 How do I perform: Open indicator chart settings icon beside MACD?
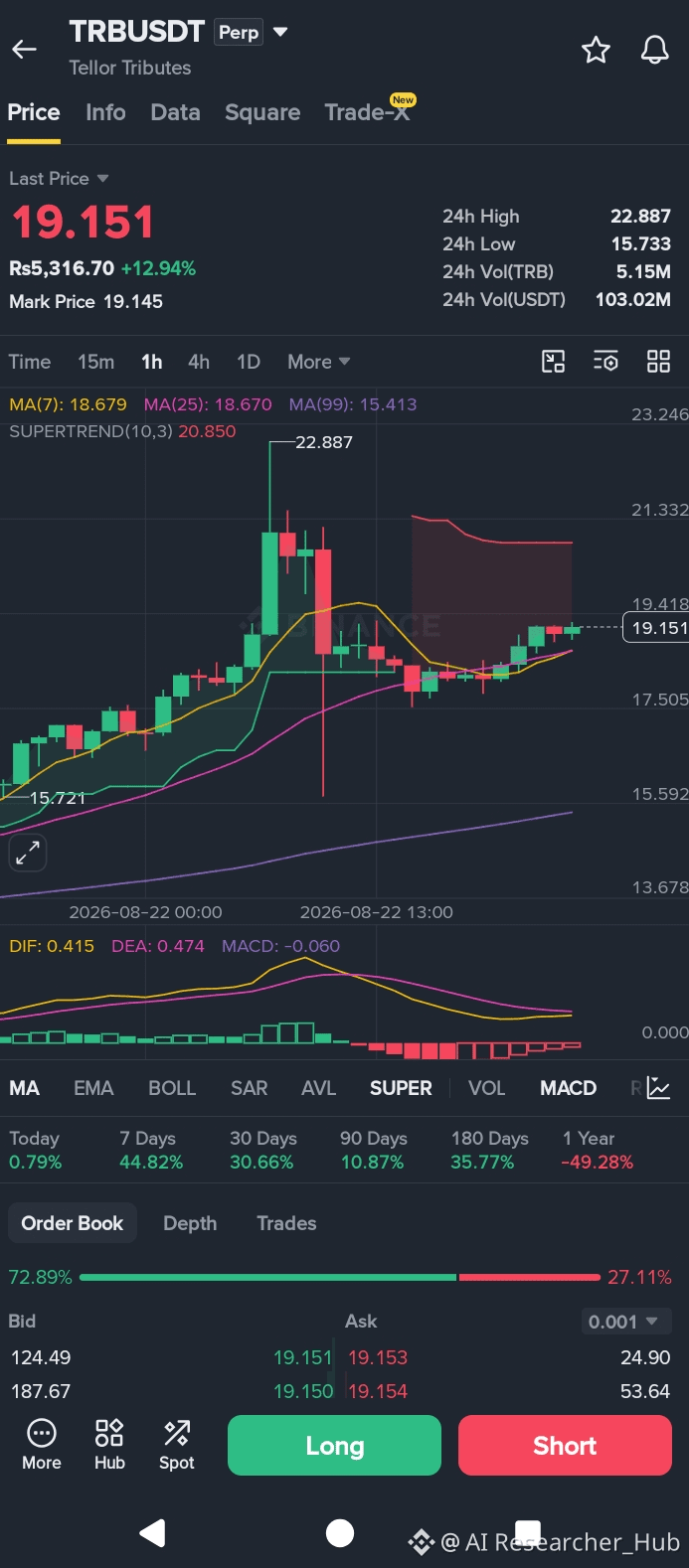click(659, 1088)
